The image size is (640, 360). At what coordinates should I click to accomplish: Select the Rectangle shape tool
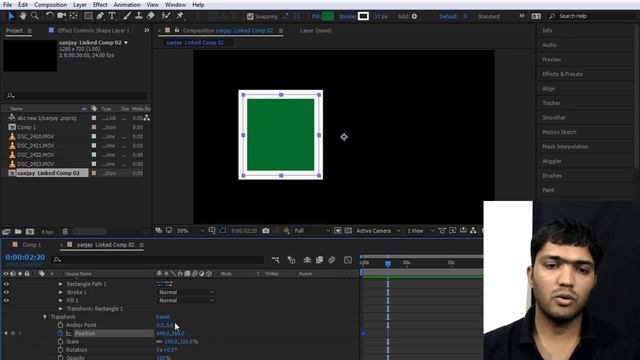88,16
